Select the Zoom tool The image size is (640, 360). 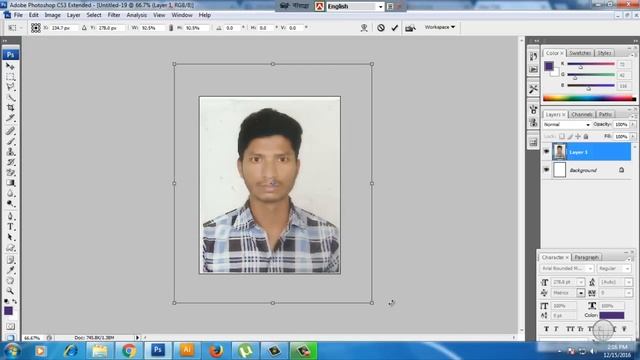[x=10, y=291]
